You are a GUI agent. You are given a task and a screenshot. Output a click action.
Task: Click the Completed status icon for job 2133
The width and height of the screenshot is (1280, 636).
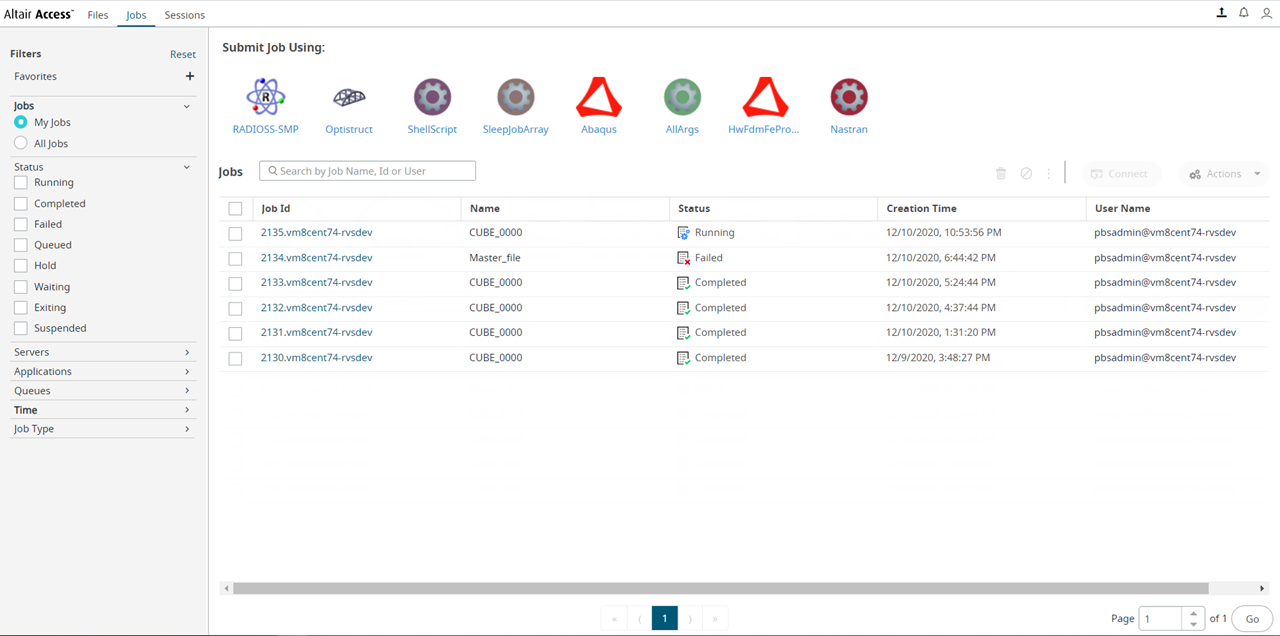pyautogui.click(x=684, y=283)
